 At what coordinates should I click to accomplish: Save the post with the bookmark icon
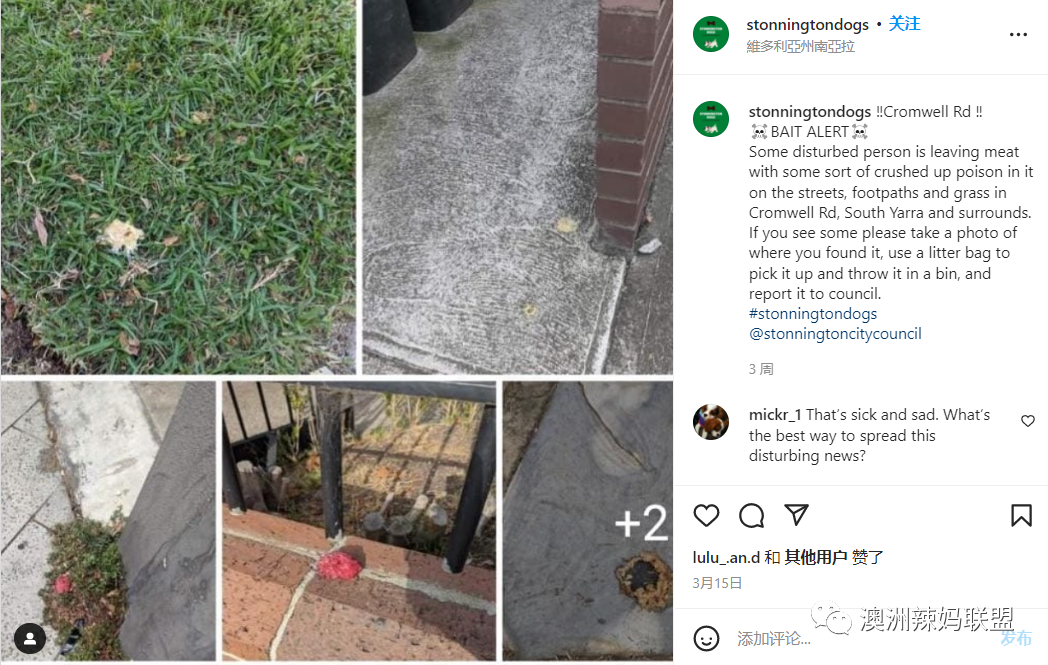(1021, 515)
